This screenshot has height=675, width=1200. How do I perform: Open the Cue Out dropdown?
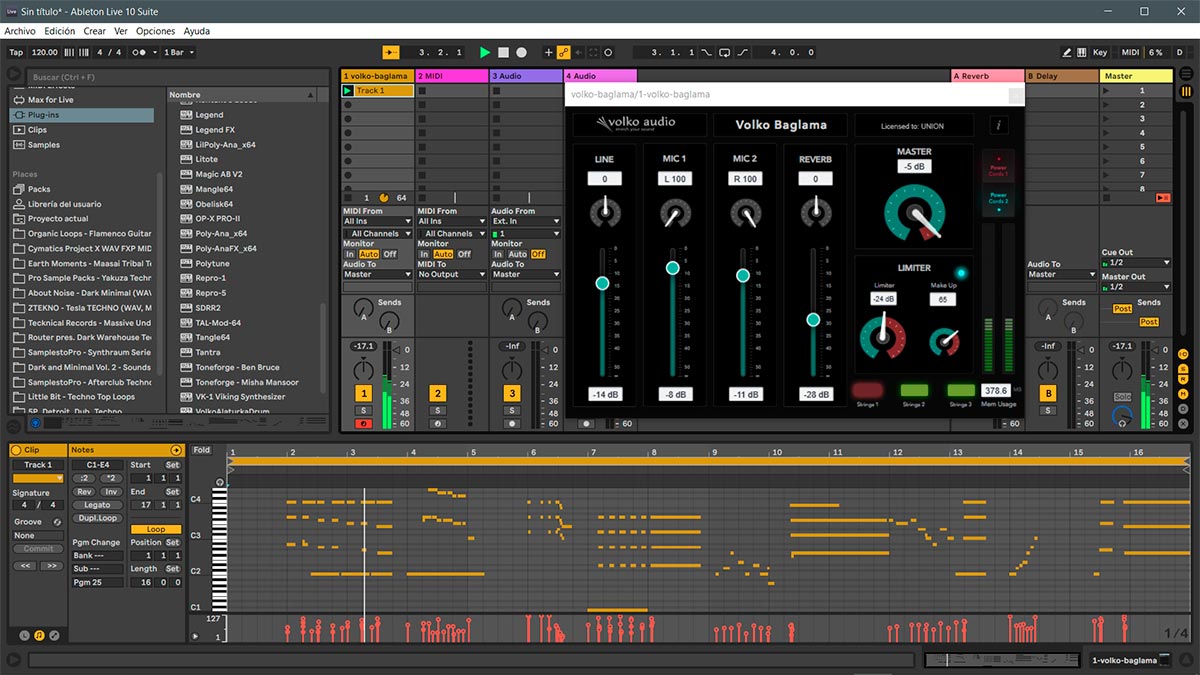(x=1137, y=262)
